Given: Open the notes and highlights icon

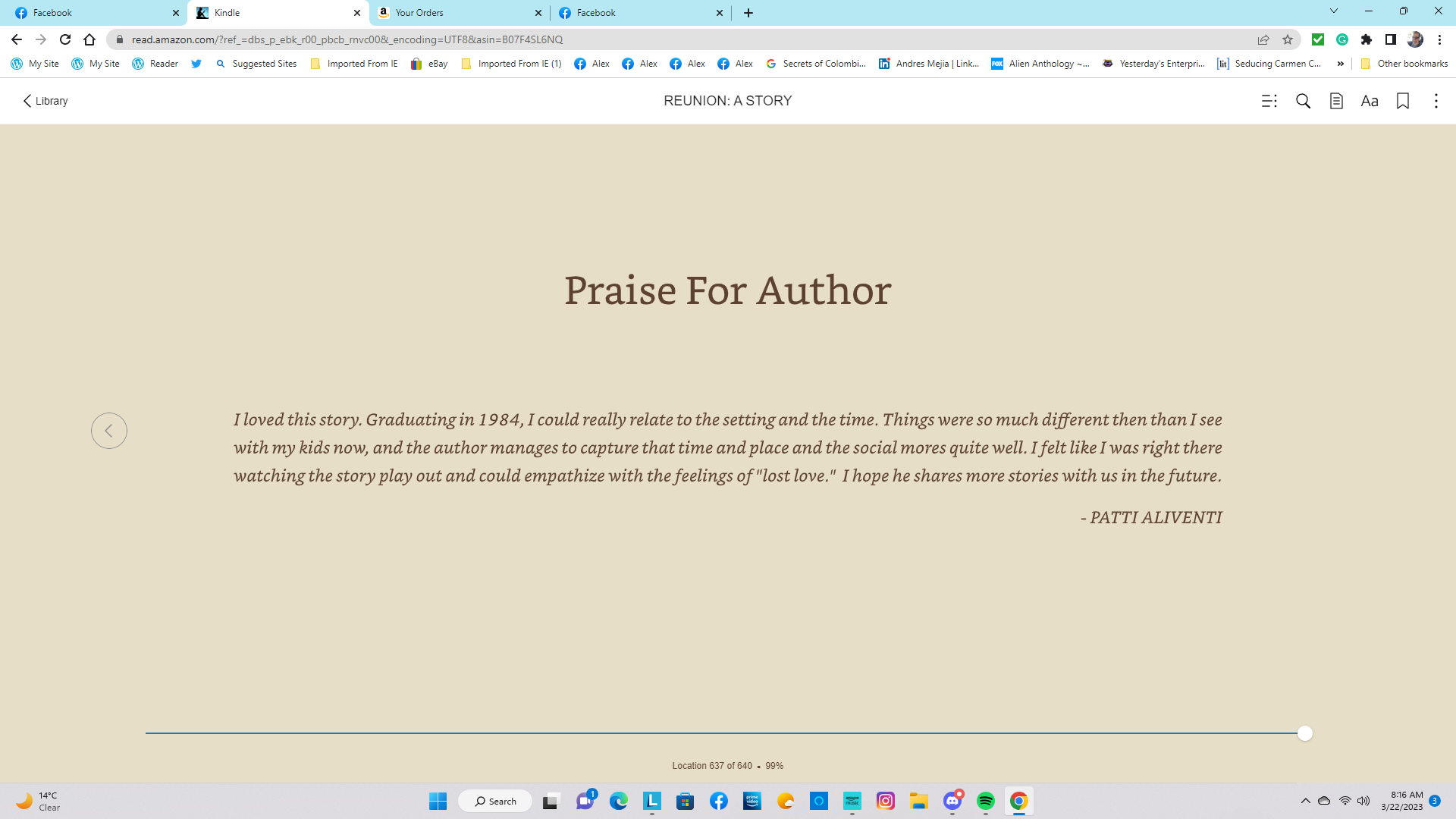Looking at the screenshot, I should 1336,101.
